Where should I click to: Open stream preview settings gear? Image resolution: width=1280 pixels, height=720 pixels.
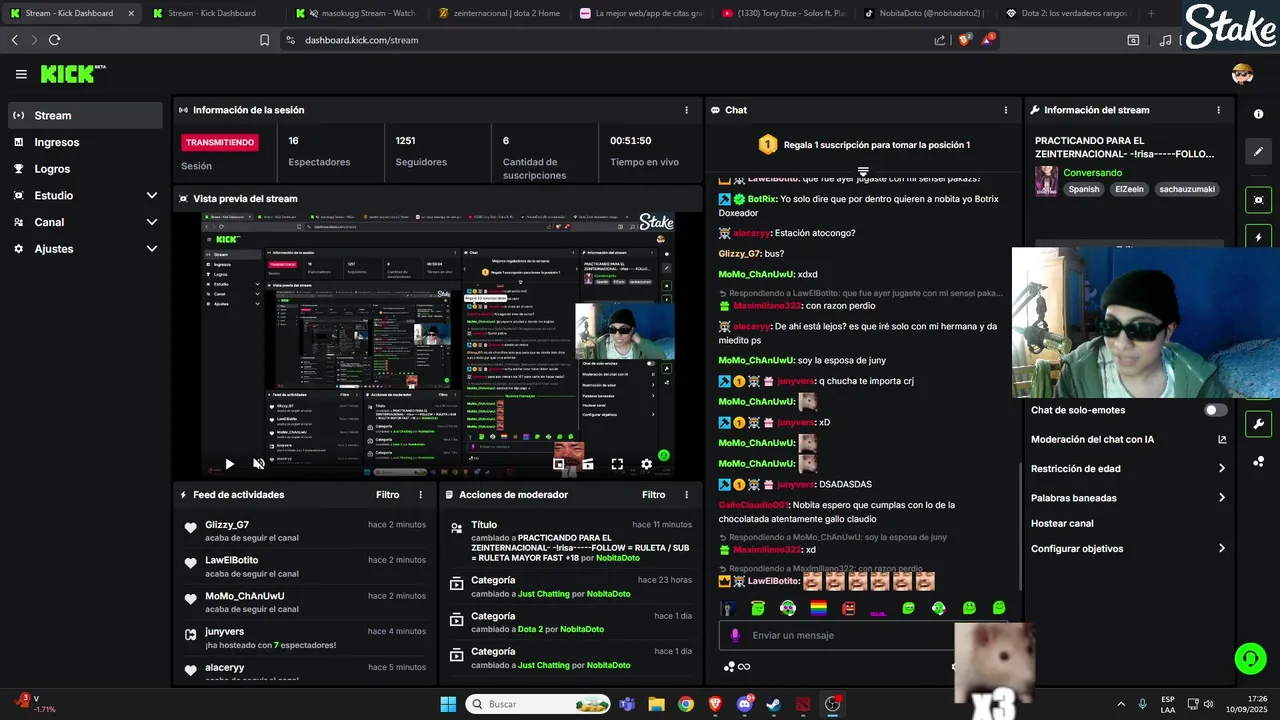pyautogui.click(x=646, y=464)
